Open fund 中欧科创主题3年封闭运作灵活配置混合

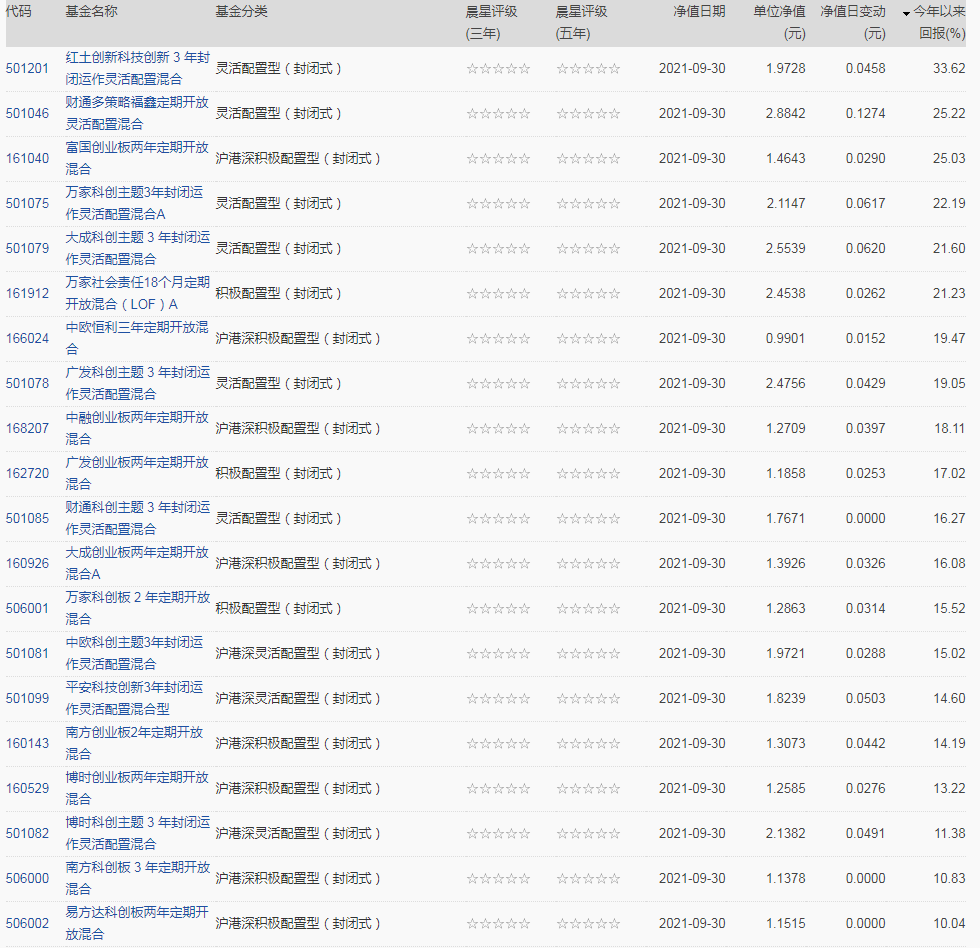click(x=134, y=654)
